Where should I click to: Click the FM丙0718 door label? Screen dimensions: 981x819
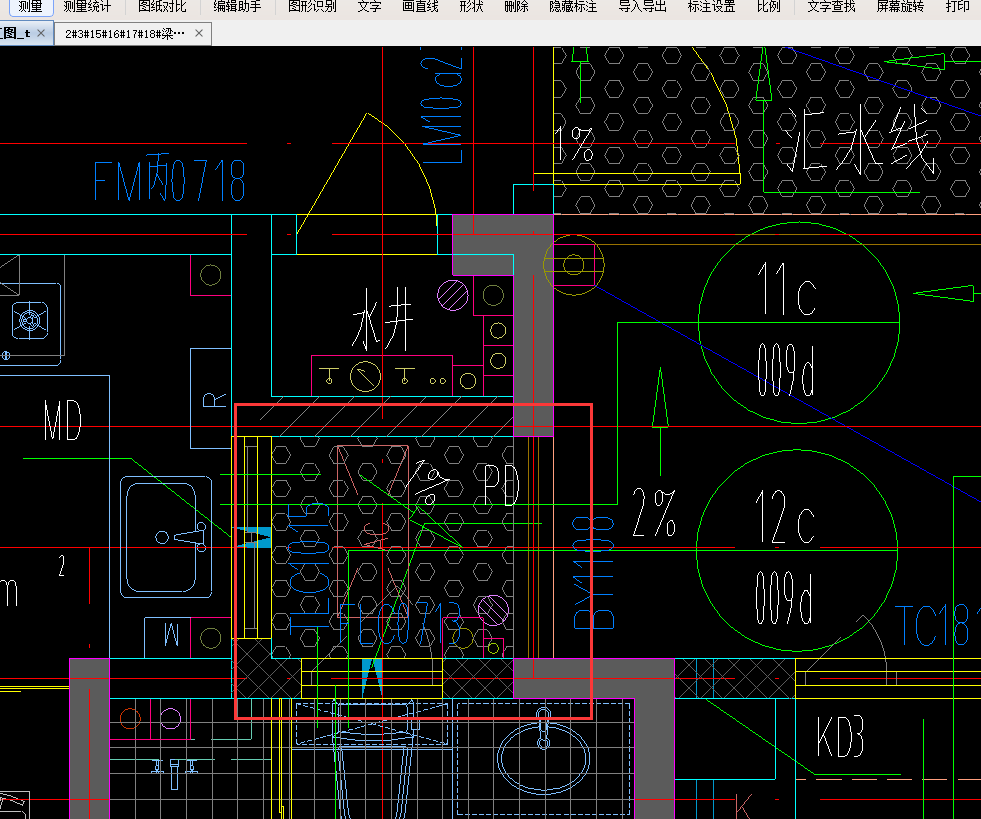click(x=169, y=180)
